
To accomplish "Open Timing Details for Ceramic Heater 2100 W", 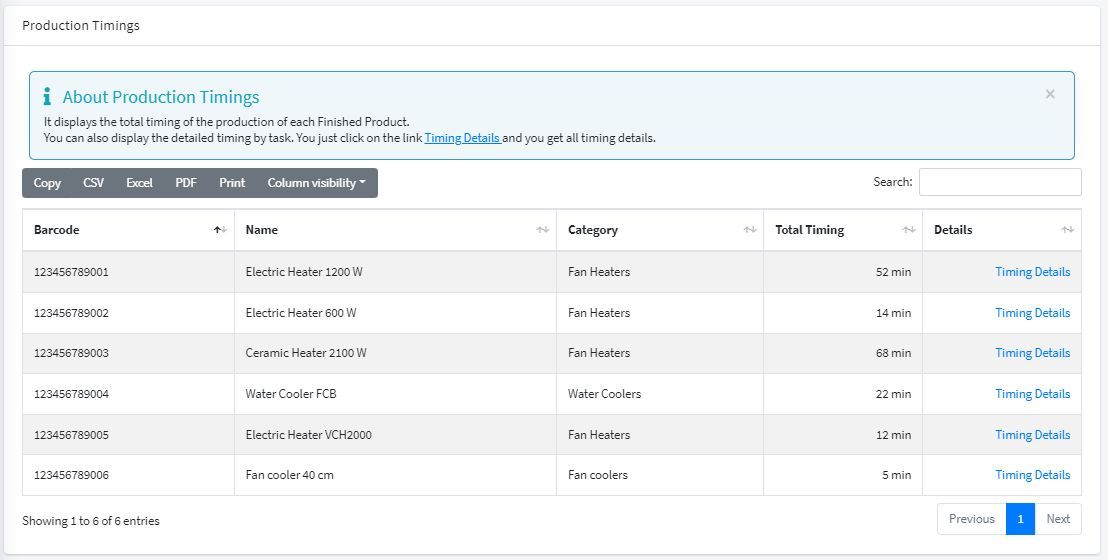I will coord(1032,353).
